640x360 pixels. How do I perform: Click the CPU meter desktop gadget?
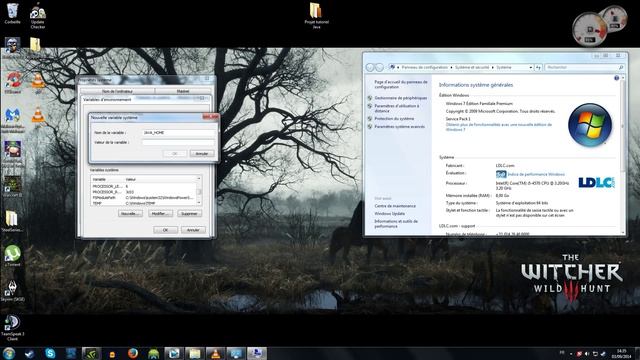pyautogui.click(x=589, y=29)
